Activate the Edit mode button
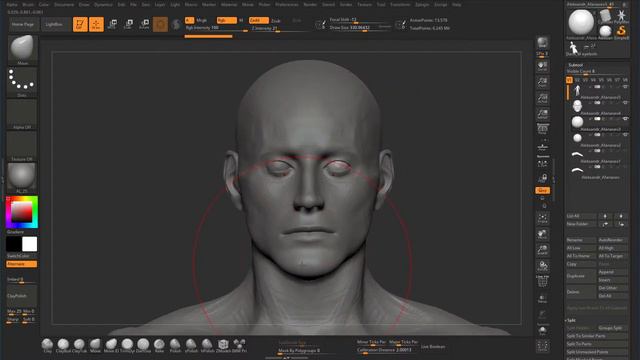The height and width of the screenshot is (360, 640). pyautogui.click(x=80, y=24)
